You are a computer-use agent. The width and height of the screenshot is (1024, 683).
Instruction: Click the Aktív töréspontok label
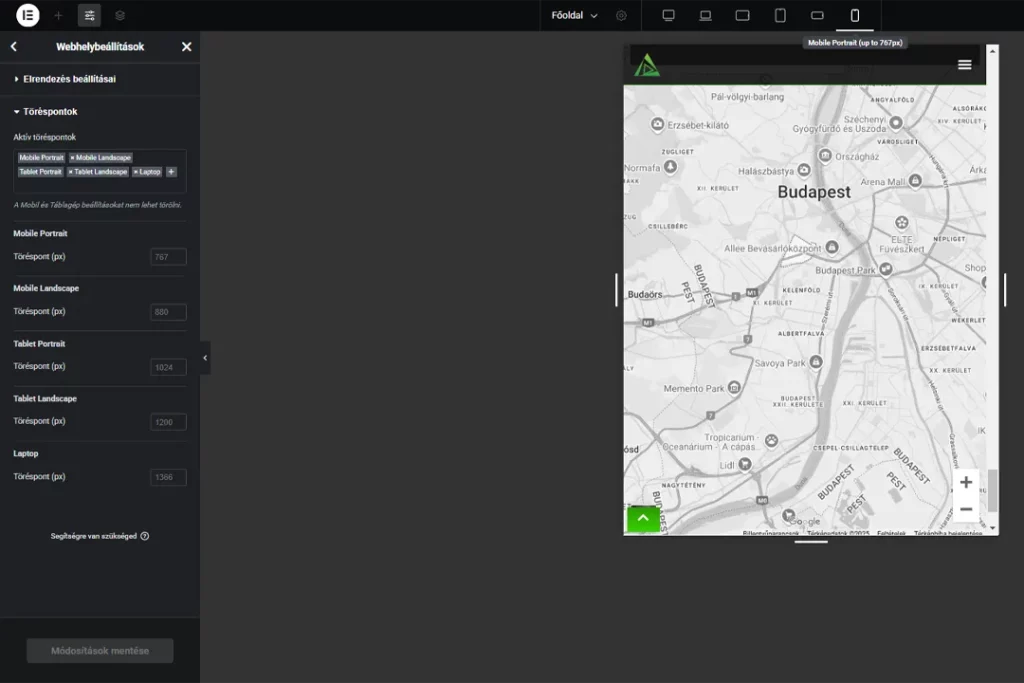tap(44, 137)
